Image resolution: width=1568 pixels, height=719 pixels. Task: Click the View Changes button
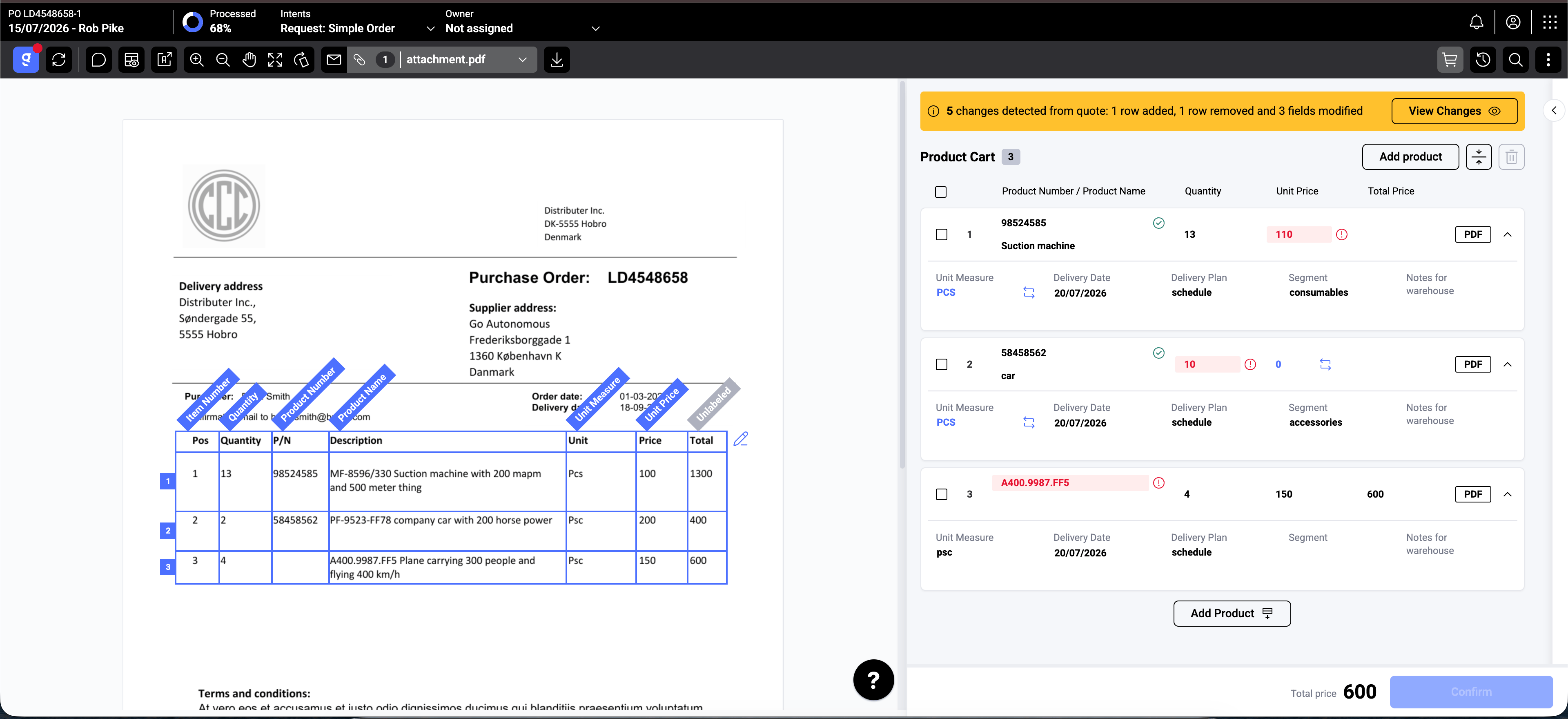[1454, 111]
